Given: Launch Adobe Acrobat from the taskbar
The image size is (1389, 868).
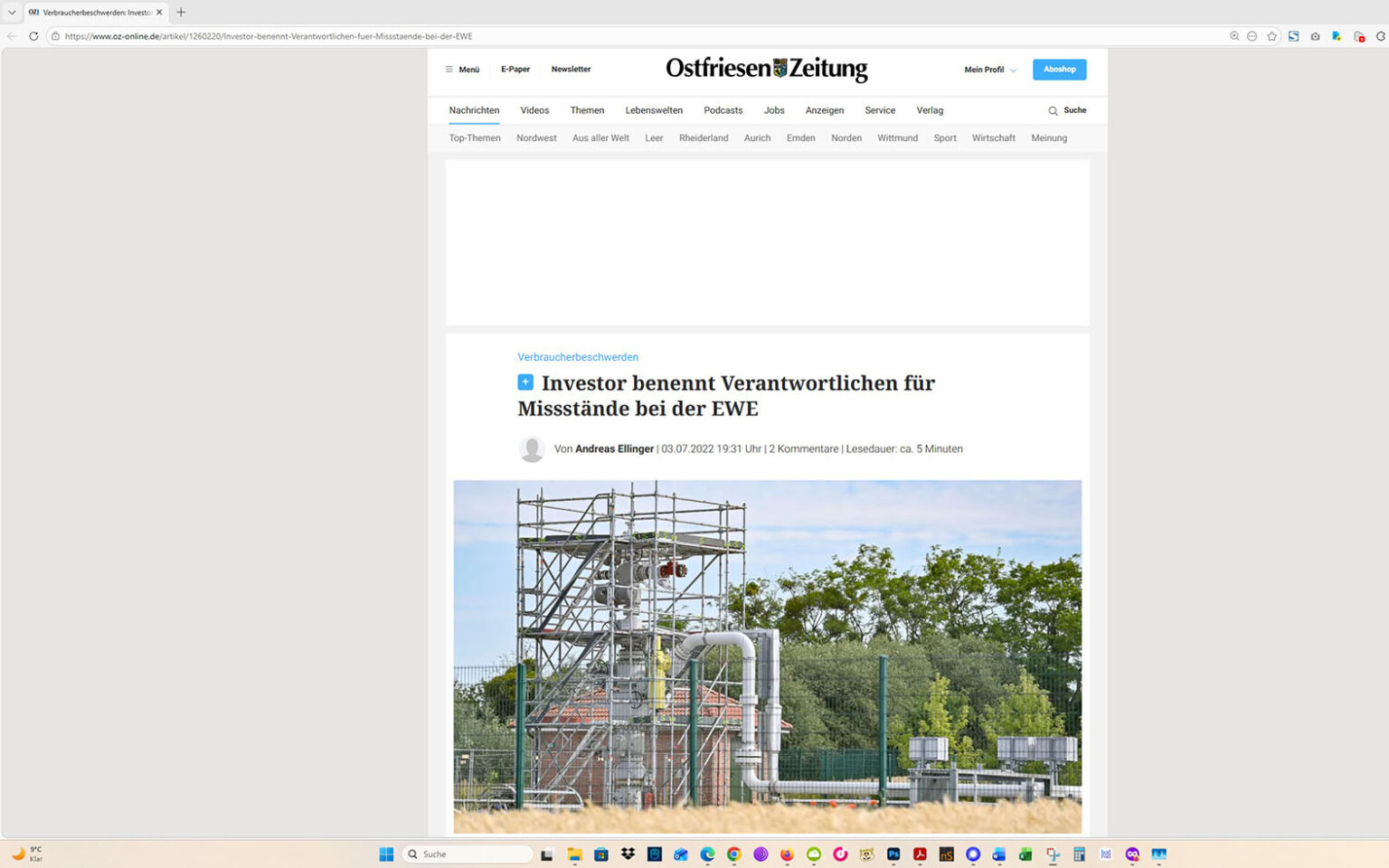Looking at the screenshot, I should pyautogui.click(x=919, y=854).
